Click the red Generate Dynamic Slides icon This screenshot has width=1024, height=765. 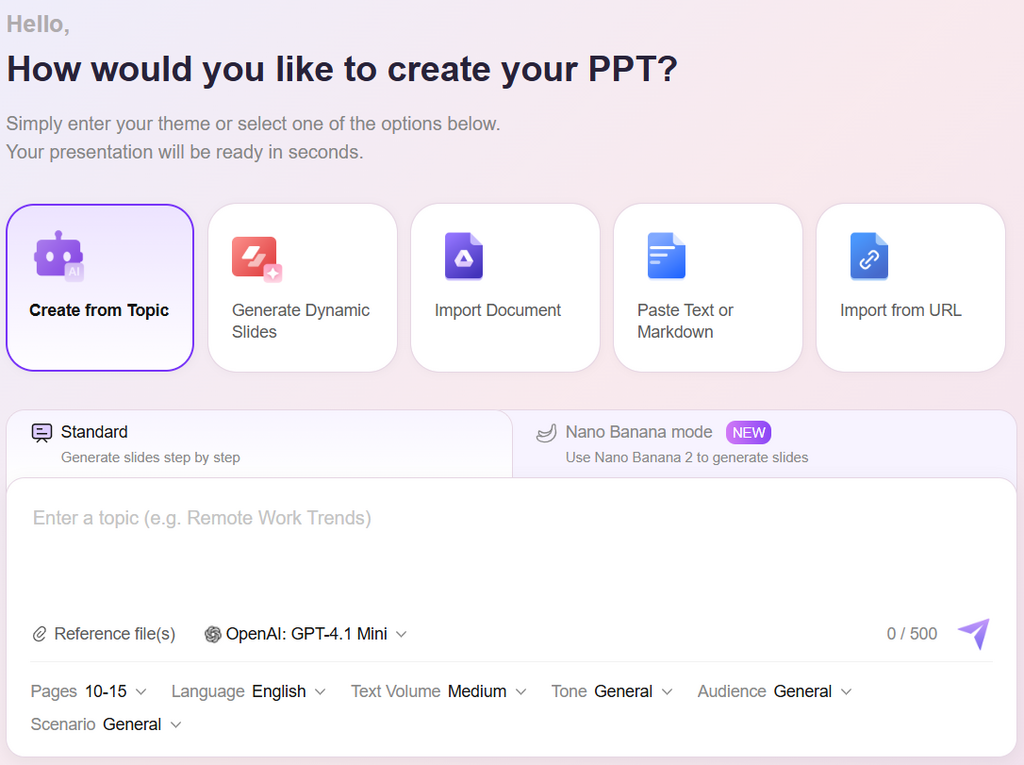point(256,258)
